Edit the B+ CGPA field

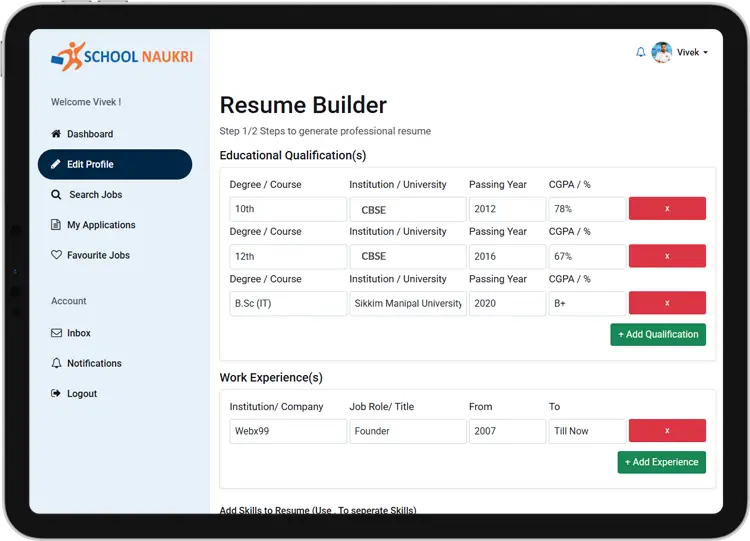point(587,303)
